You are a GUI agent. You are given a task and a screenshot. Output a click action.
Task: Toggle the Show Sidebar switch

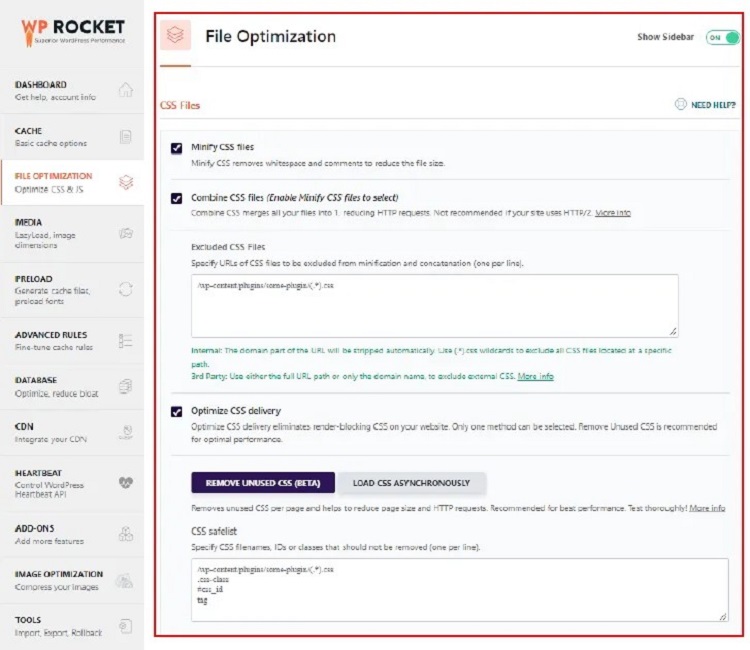pos(720,37)
